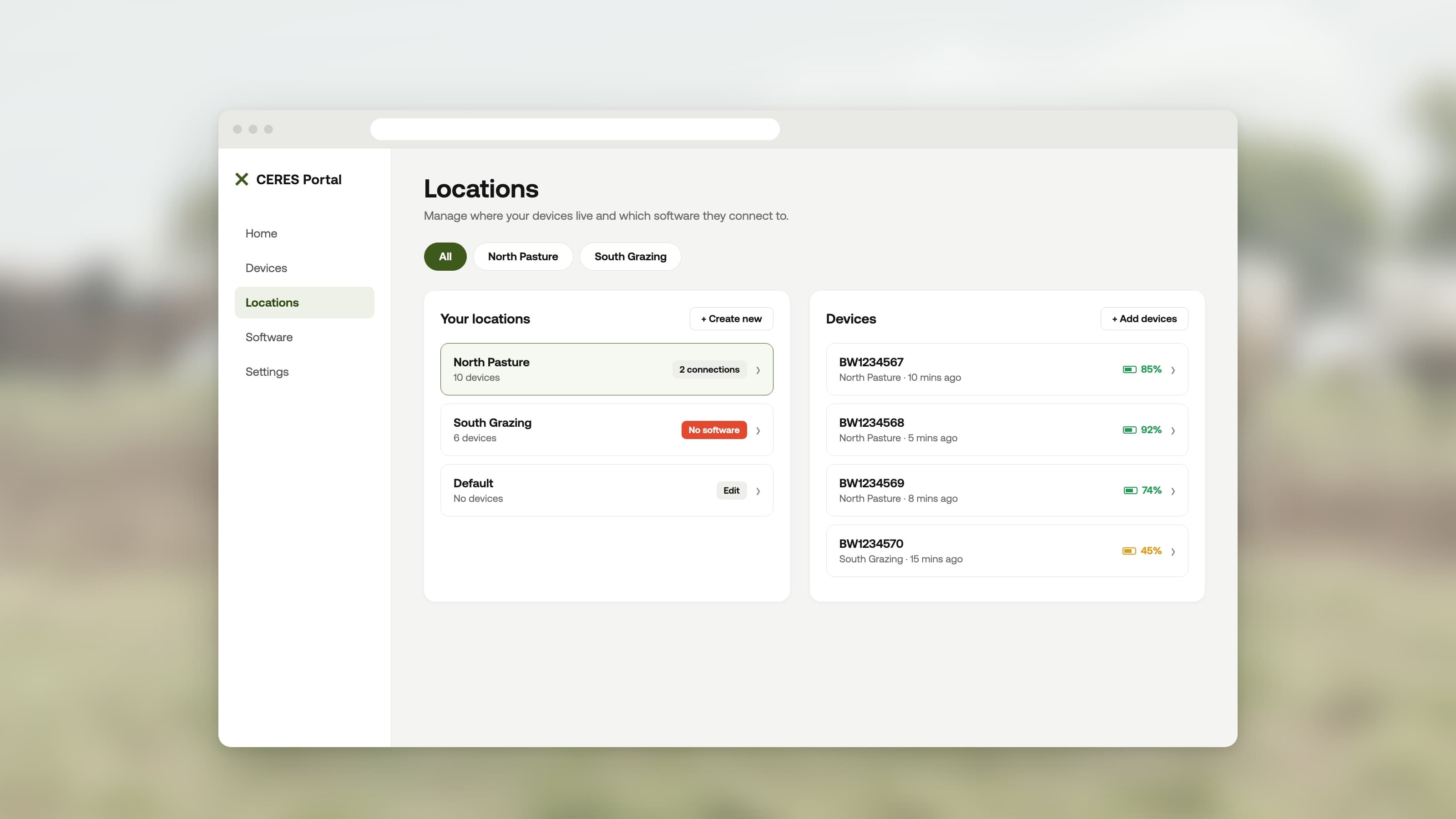Select the South Grazing location card
The width and height of the screenshot is (1456, 819).
607,430
